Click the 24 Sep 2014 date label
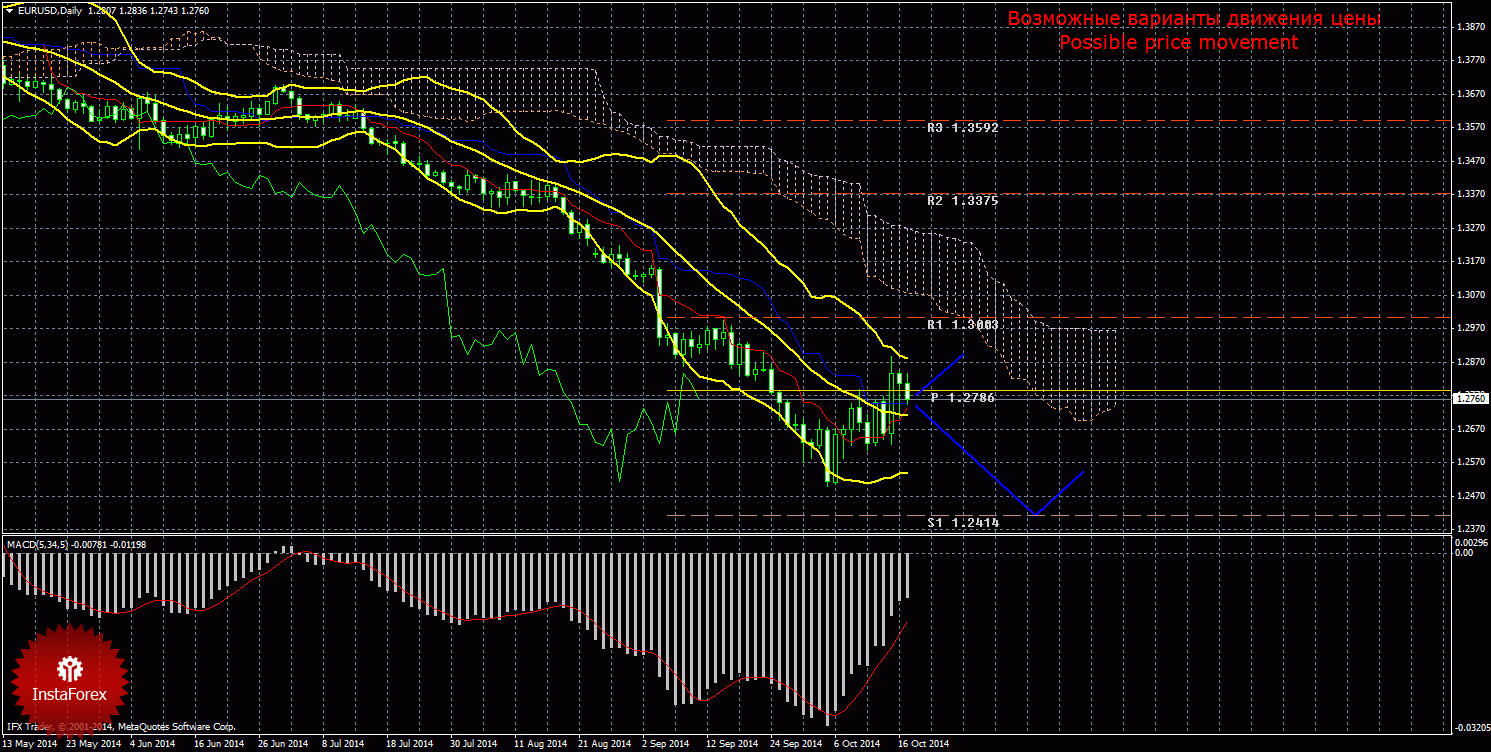 [x=794, y=744]
